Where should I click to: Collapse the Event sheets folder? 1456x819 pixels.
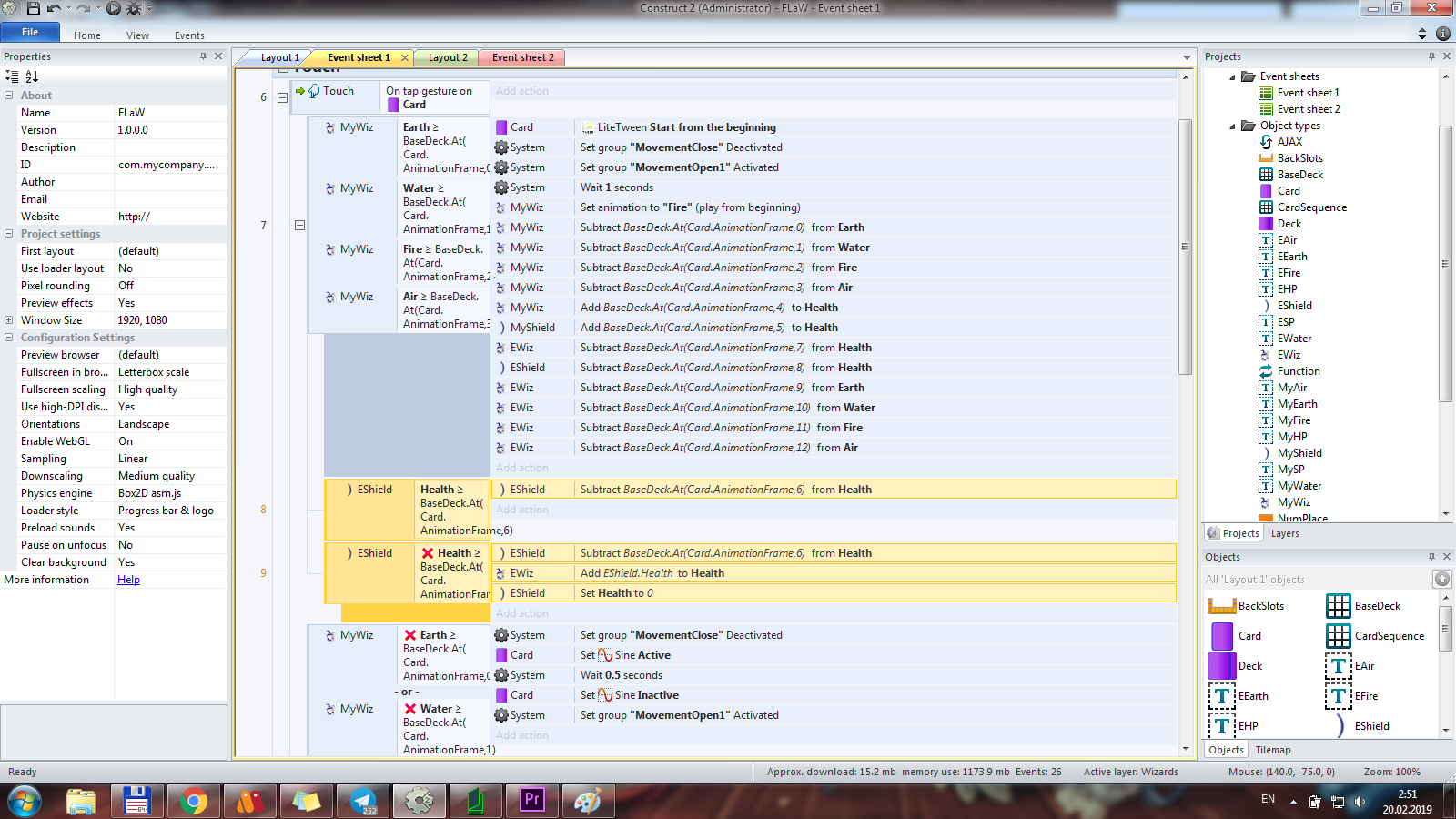click(1233, 77)
